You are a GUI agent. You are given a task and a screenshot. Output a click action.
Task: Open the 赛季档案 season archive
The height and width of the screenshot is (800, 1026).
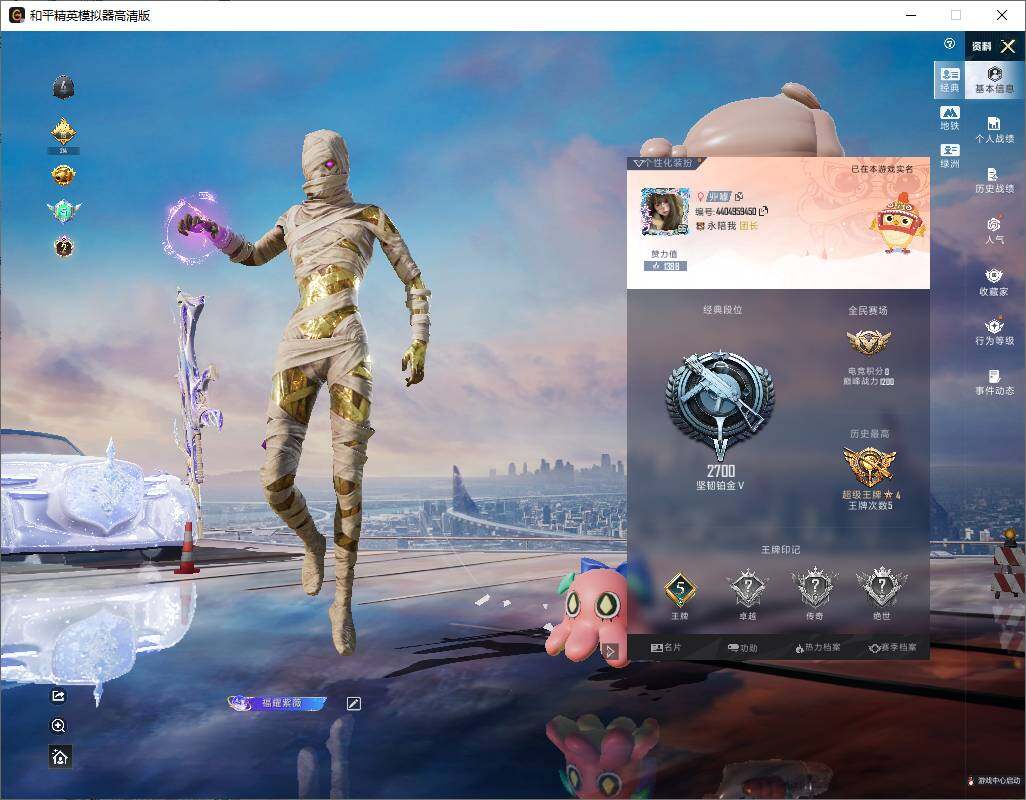[x=893, y=648]
